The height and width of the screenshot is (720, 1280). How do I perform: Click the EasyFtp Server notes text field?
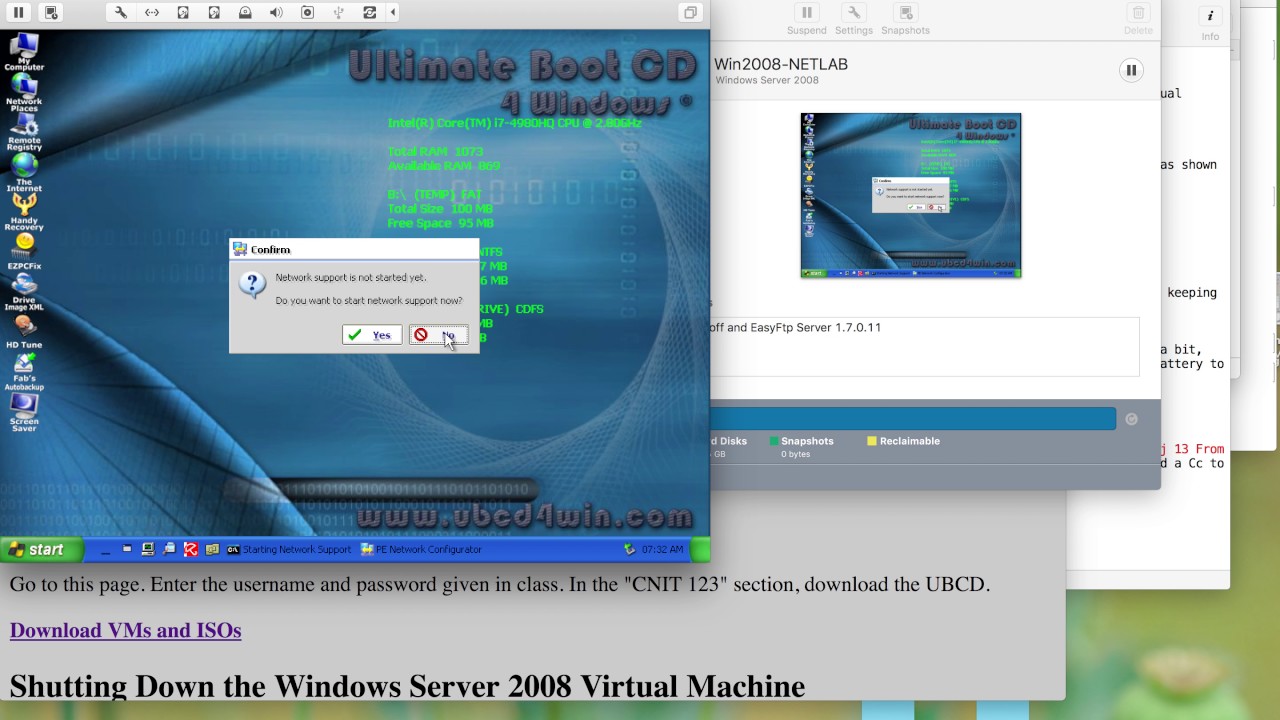[x=925, y=346]
